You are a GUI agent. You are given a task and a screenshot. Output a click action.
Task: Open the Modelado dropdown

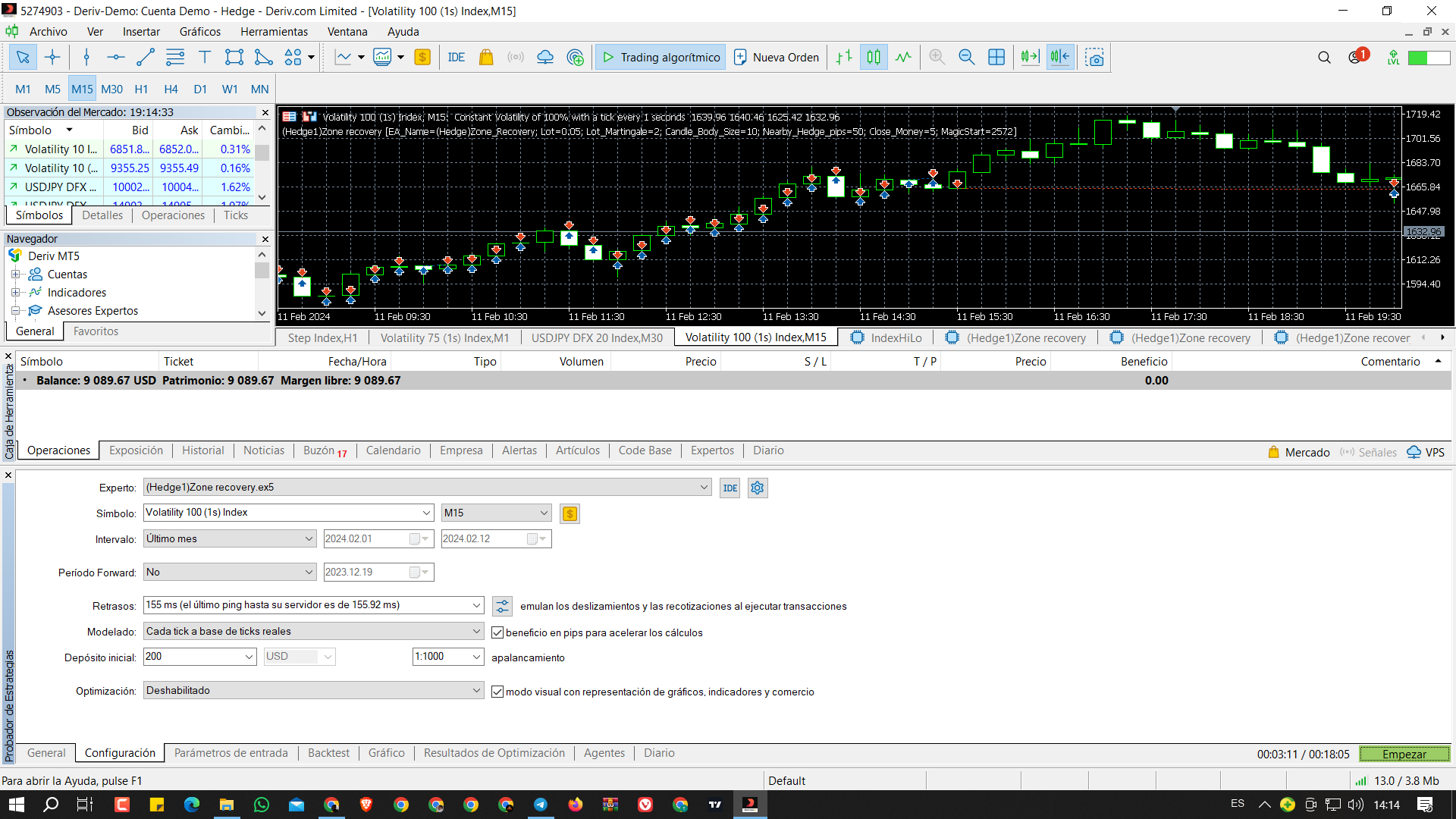pyautogui.click(x=313, y=631)
